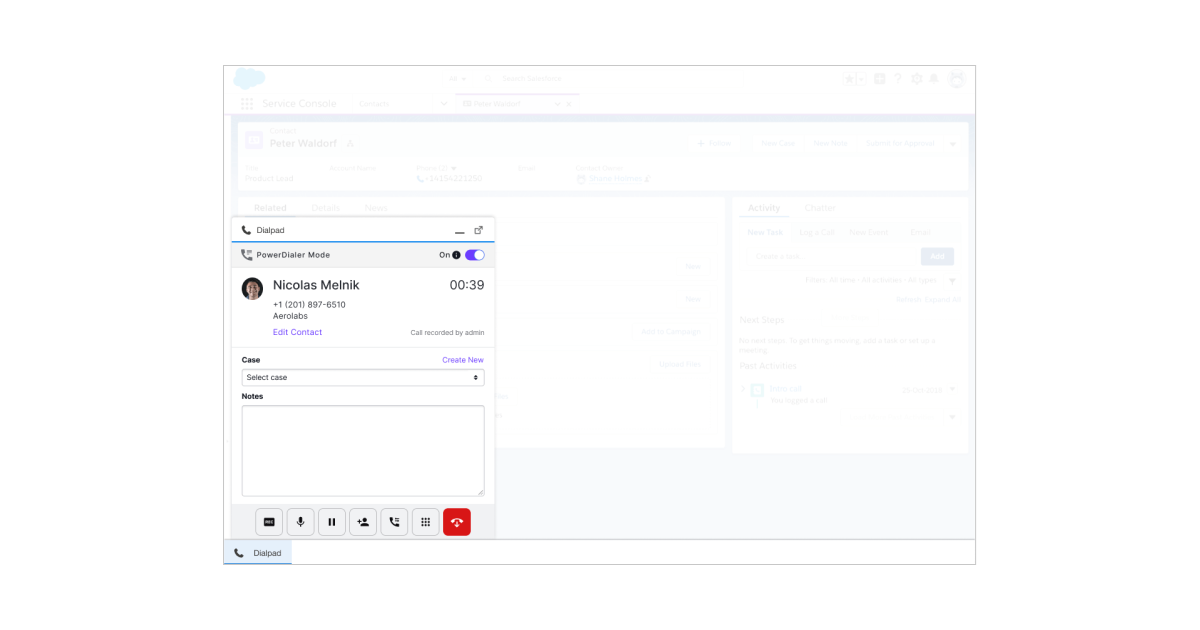The image size is (1200, 630).
Task: Switch to the News tab
Action: coord(376,208)
